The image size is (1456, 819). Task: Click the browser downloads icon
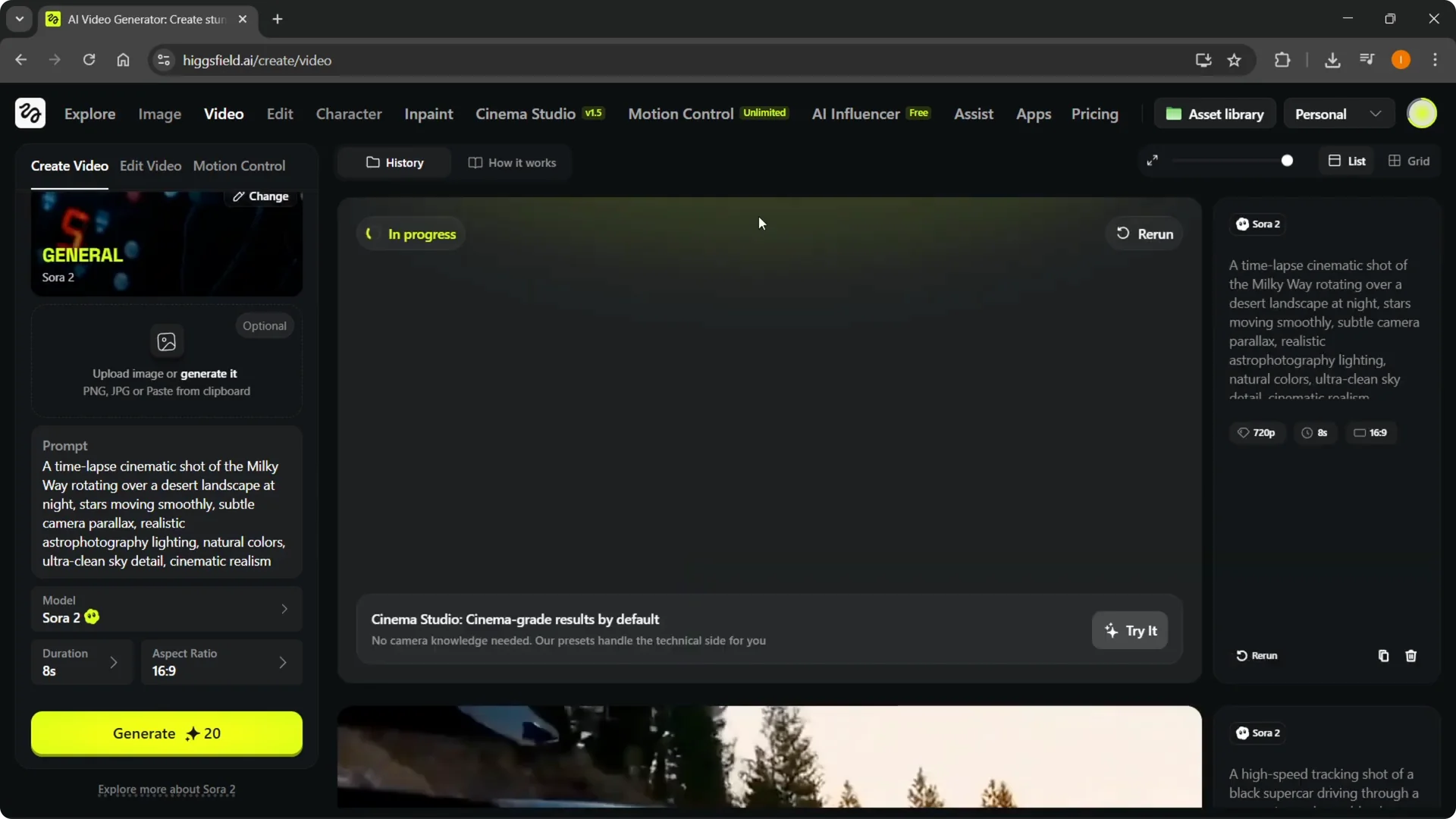(x=1333, y=60)
